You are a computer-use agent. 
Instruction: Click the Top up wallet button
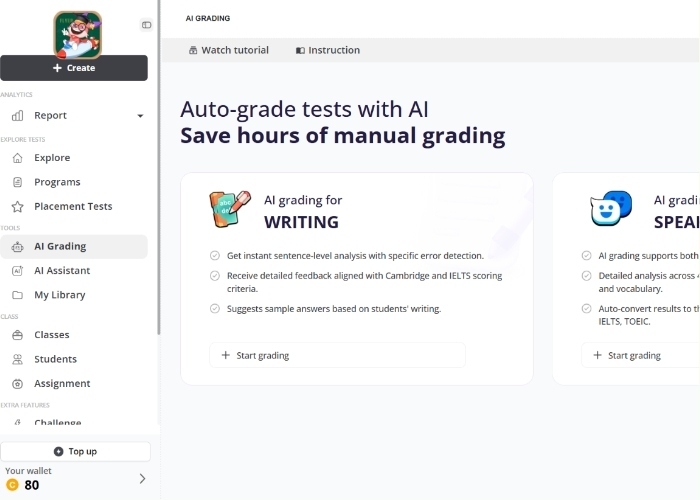75,451
